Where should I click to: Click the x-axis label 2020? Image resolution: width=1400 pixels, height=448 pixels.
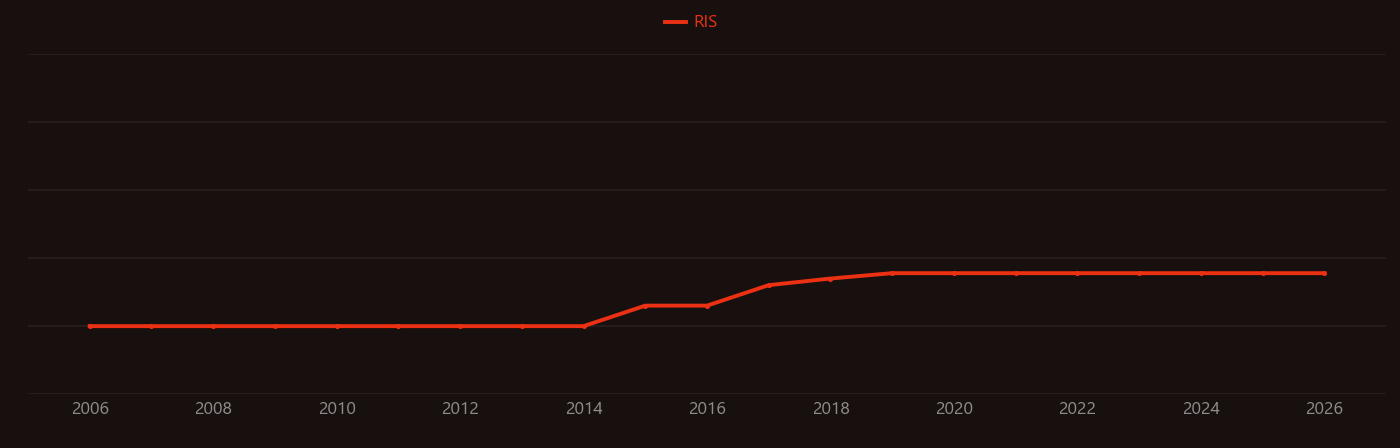[x=954, y=409]
